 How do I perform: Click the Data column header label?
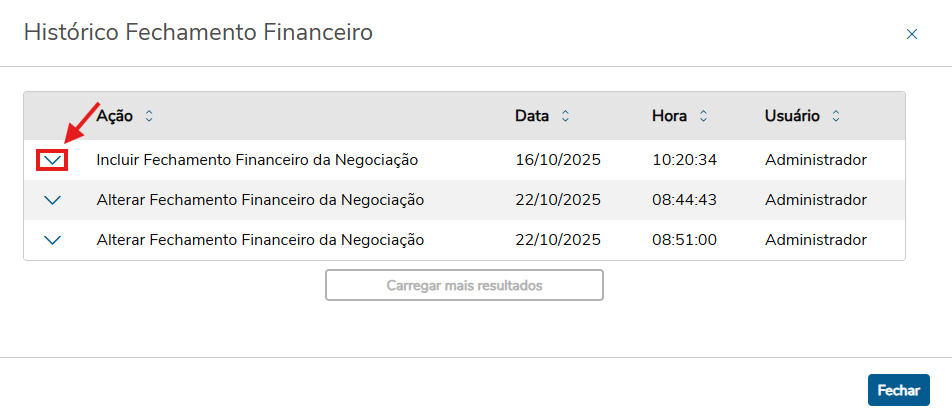pos(532,116)
